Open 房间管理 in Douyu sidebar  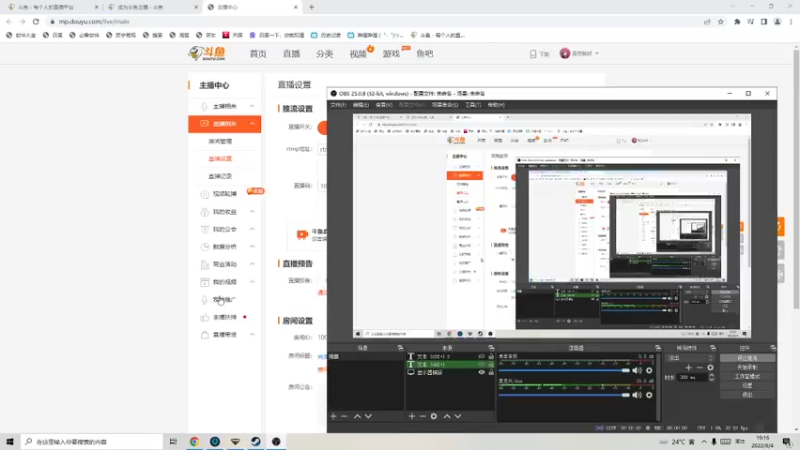[x=220, y=141]
